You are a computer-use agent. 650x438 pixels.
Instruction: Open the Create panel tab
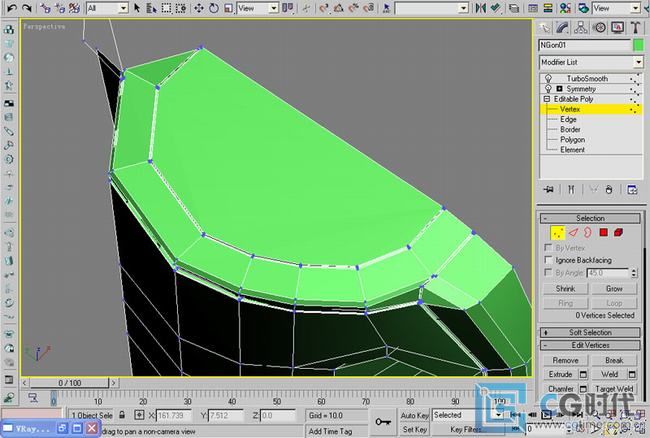point(544,28)
